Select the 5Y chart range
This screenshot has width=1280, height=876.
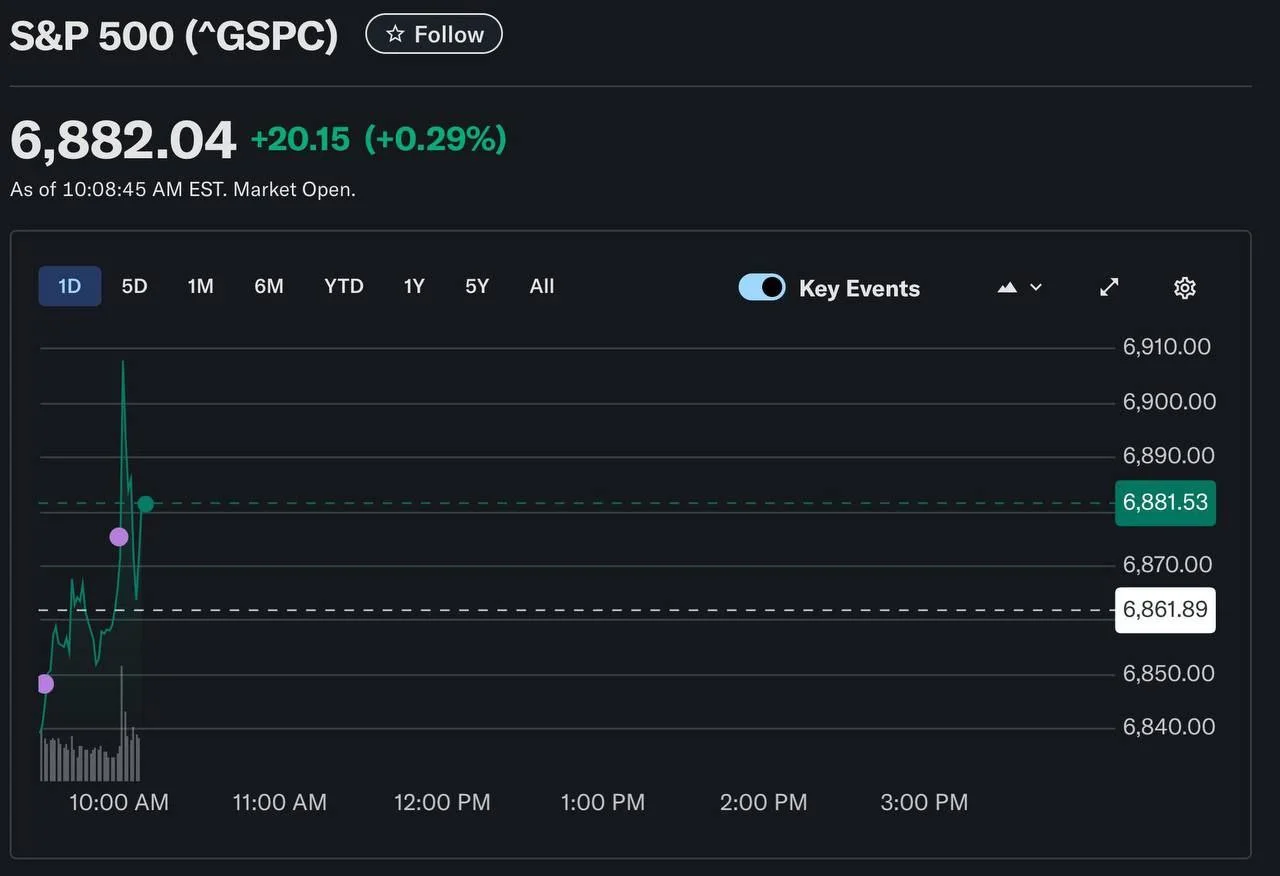pos(477,286)
